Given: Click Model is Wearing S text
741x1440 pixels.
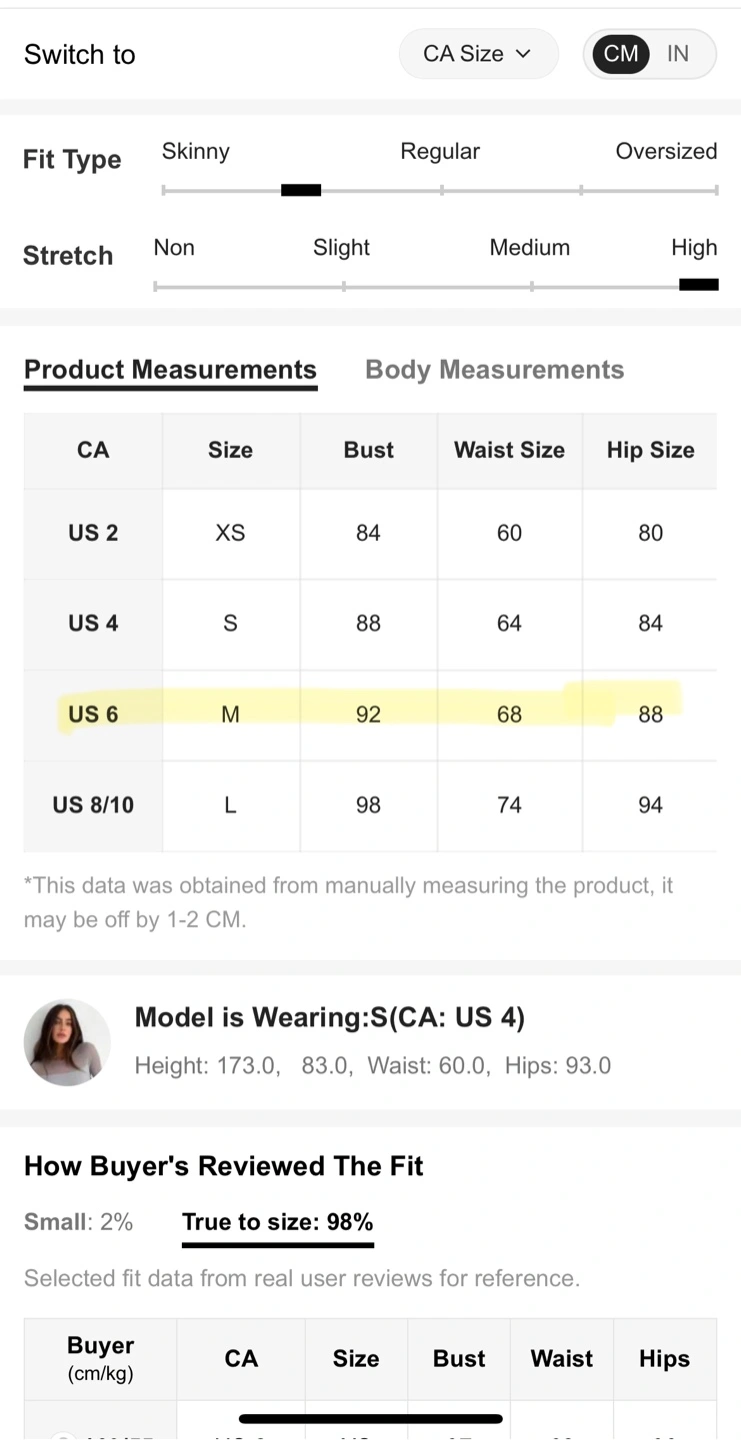Looking at the screenshot, I should [x=330, y=1017].
